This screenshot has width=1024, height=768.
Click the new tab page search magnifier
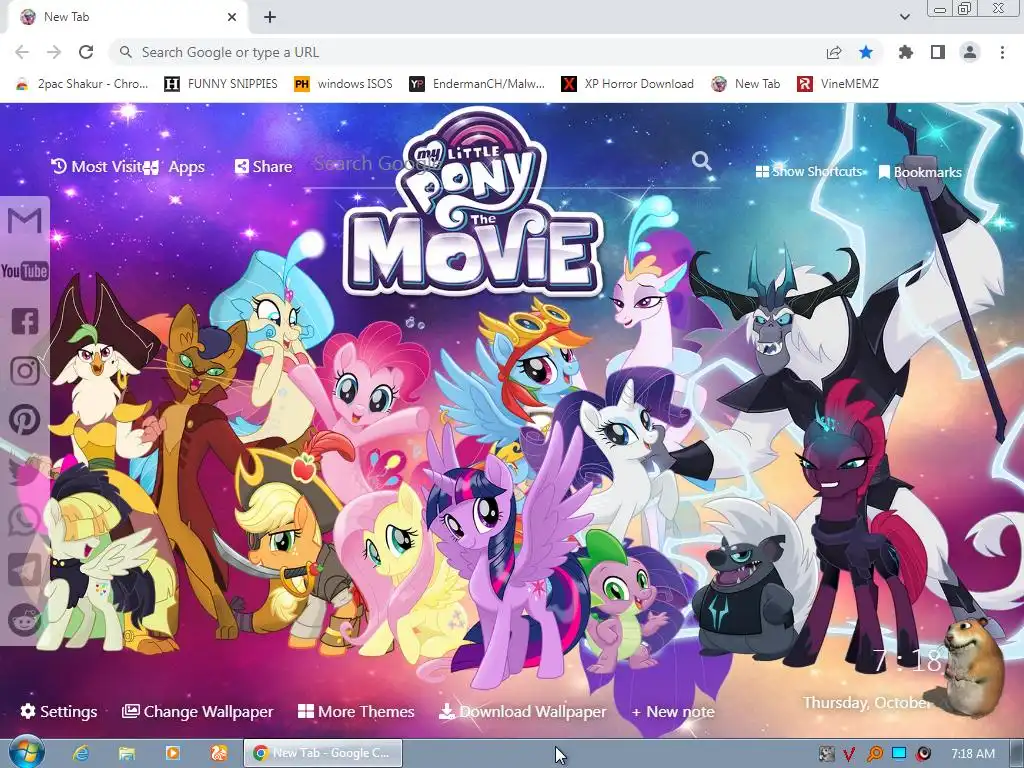pos(701,161)
